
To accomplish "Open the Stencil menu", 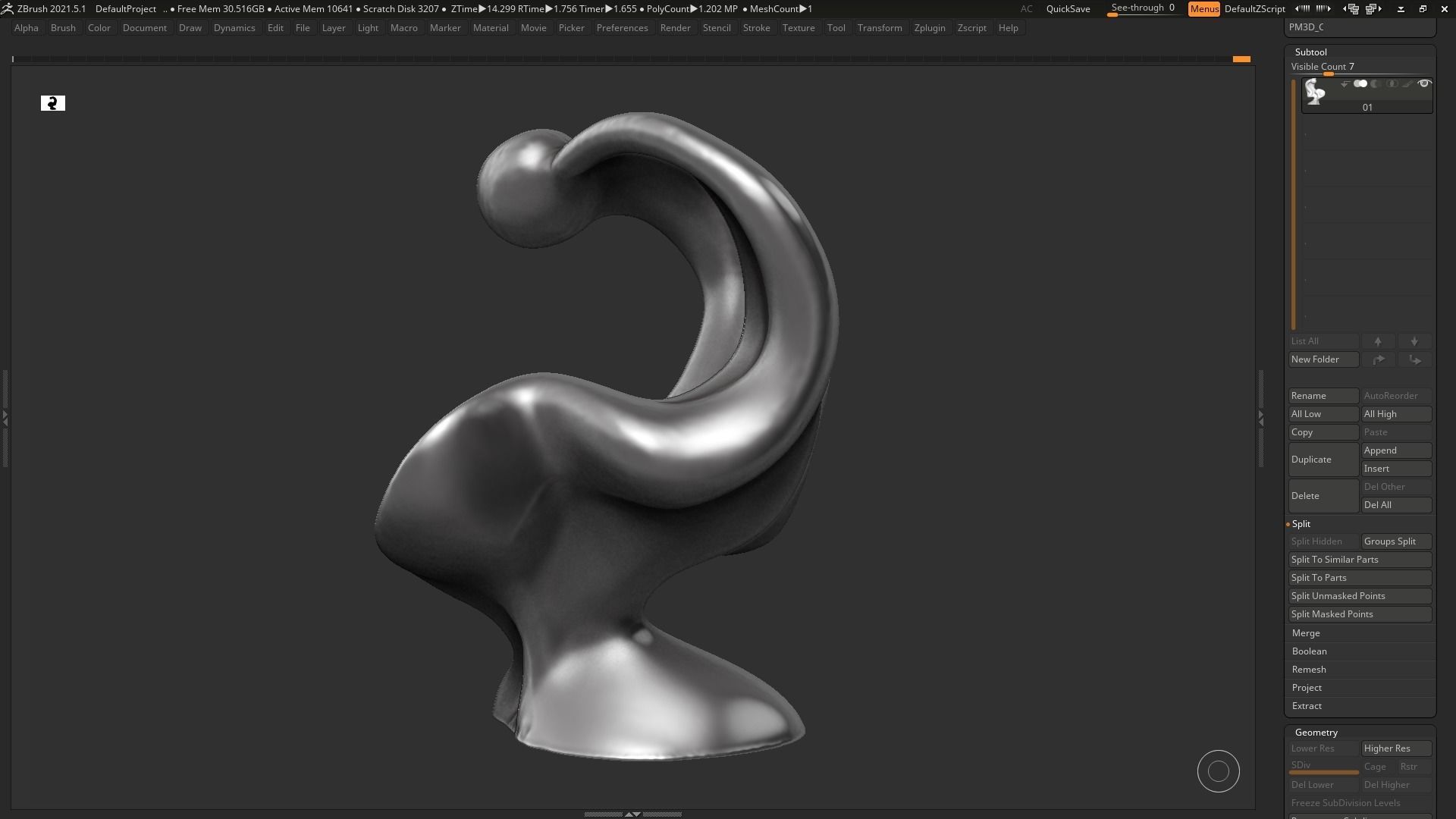I will point(717,28).
